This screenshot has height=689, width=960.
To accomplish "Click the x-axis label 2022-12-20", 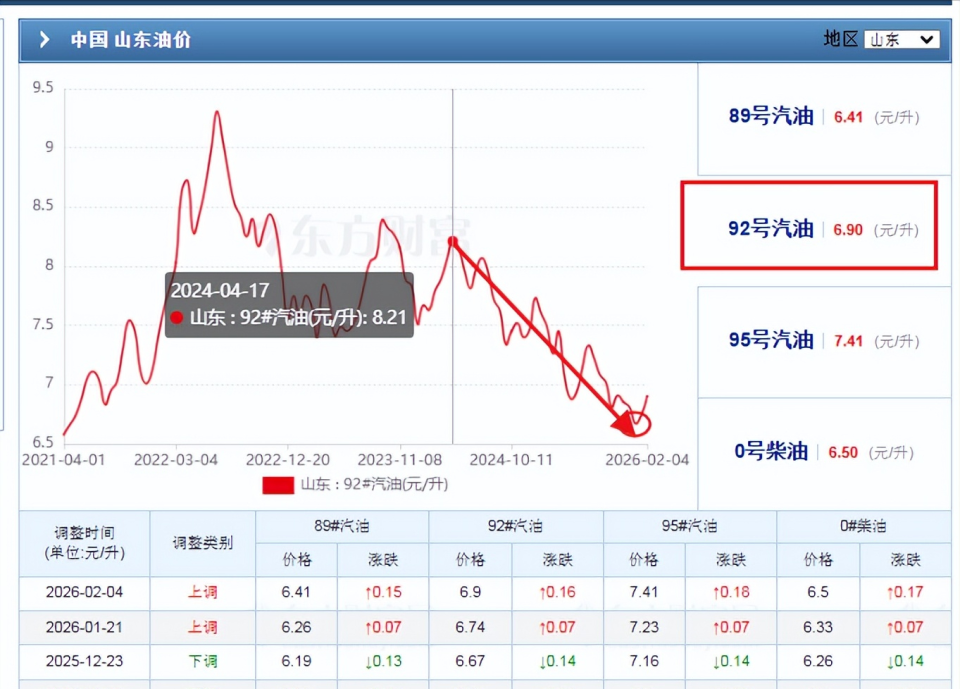I will (288, 459).
